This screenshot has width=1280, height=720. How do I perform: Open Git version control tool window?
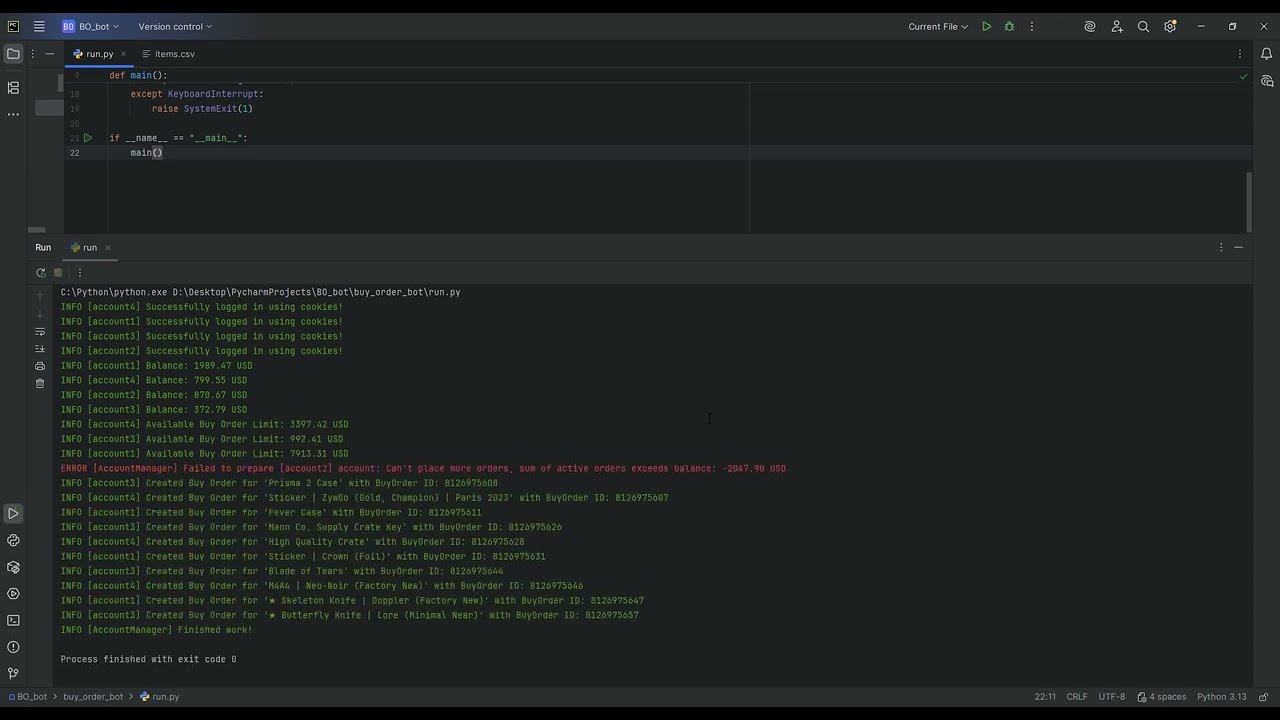click(13, 673)
